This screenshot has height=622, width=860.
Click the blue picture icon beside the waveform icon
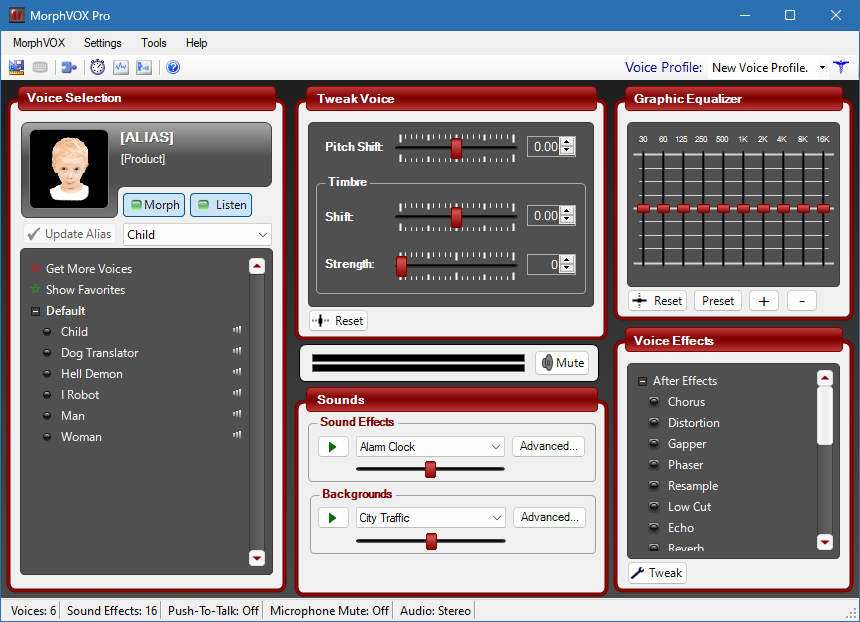pos(144,67)
